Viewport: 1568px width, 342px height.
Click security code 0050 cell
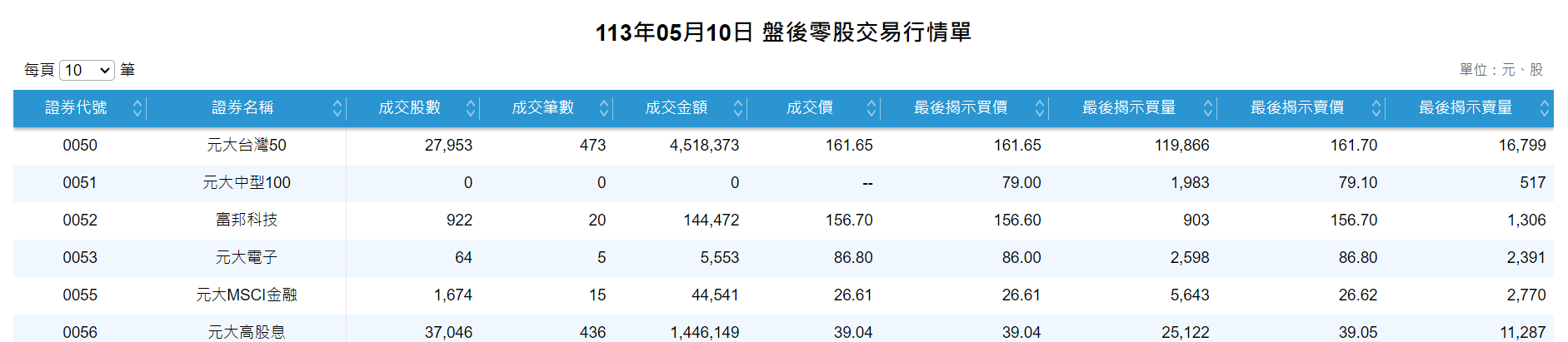pyautogui.click(x=80, y=146)
